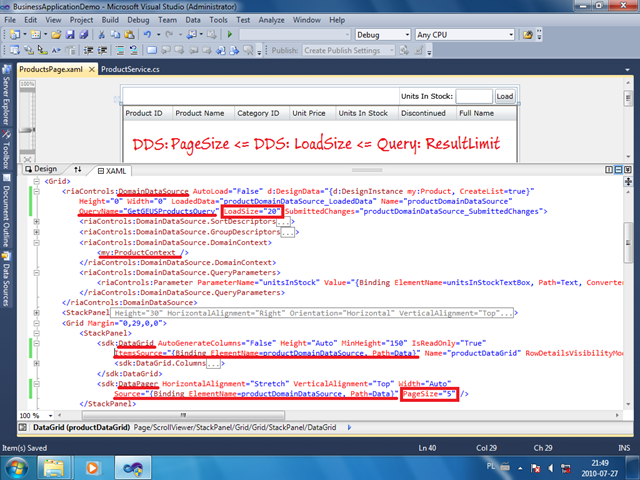Click the Open File folder icon

[56, 35]
